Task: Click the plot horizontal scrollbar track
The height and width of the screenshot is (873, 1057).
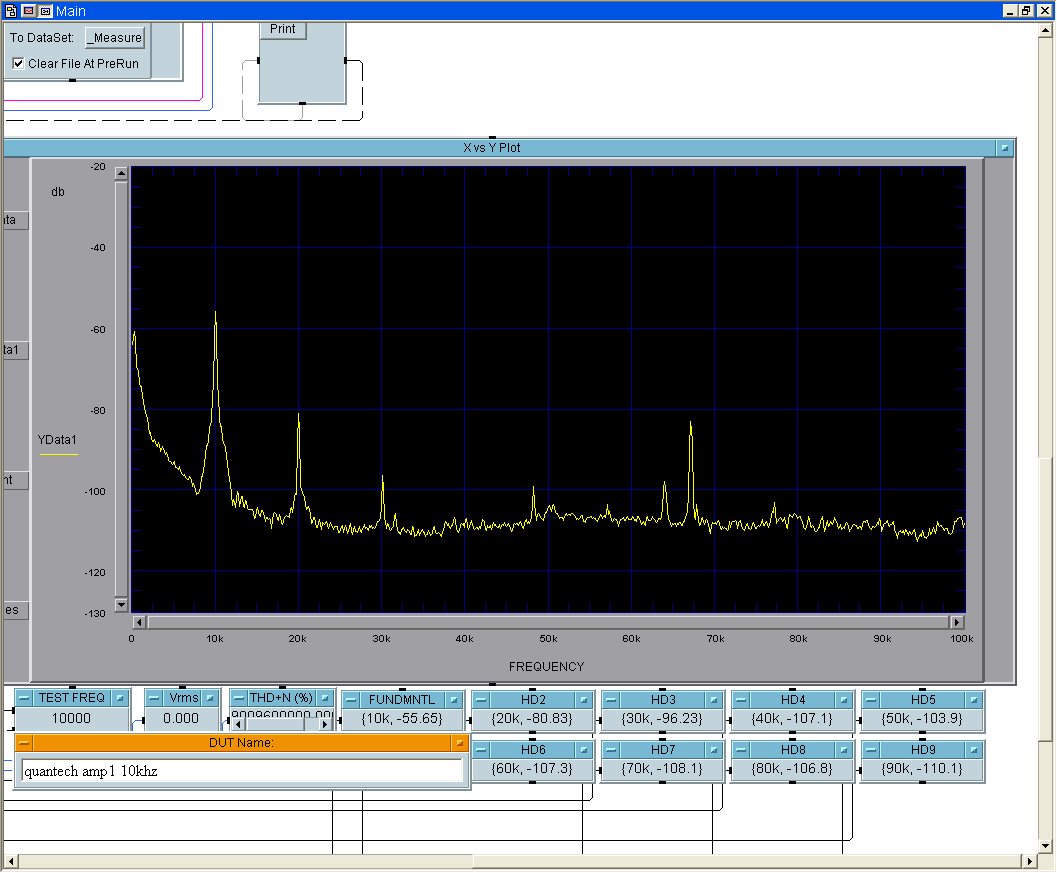Action: (x=548, y=622)
